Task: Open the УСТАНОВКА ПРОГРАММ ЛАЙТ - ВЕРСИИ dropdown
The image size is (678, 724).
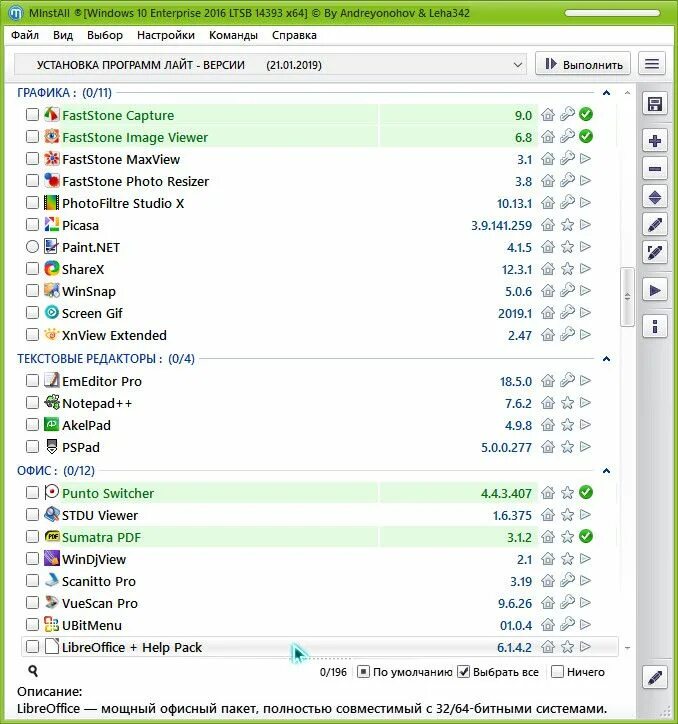Action: pyautogui.click(x=270, y=65)
